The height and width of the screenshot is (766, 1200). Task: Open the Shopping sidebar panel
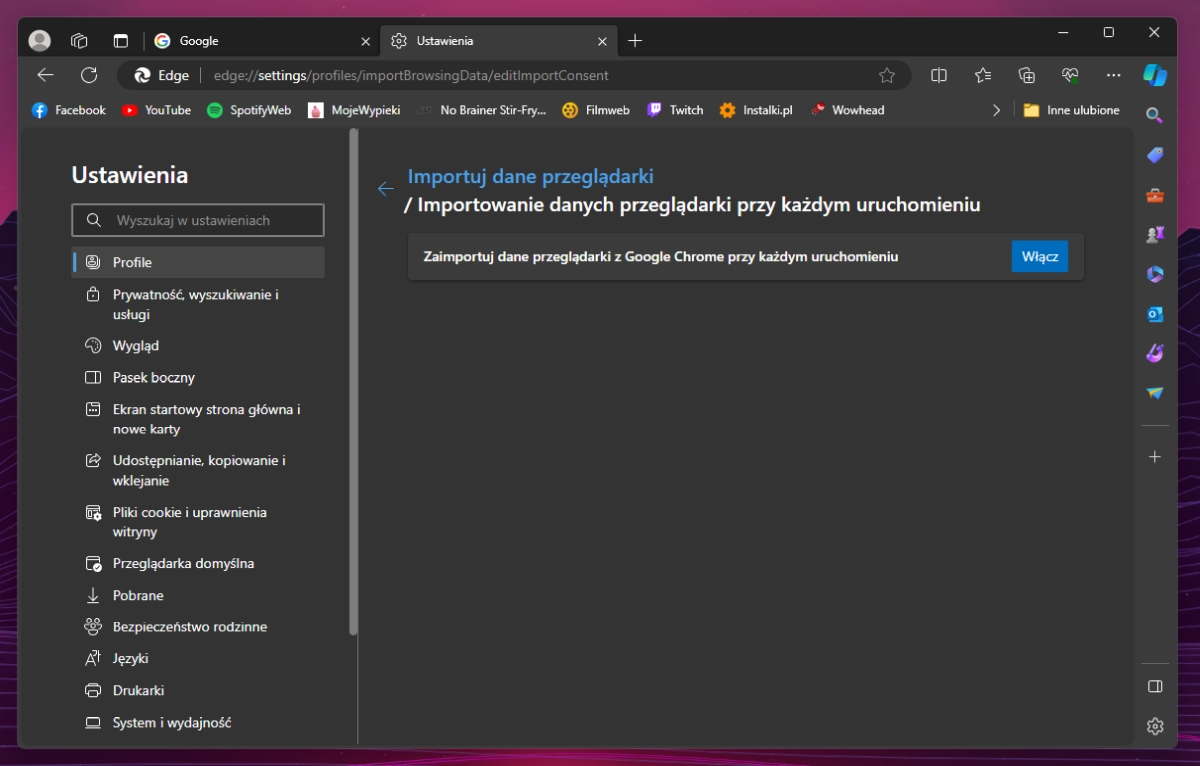pyautogui.click(x=1154, y=155)
